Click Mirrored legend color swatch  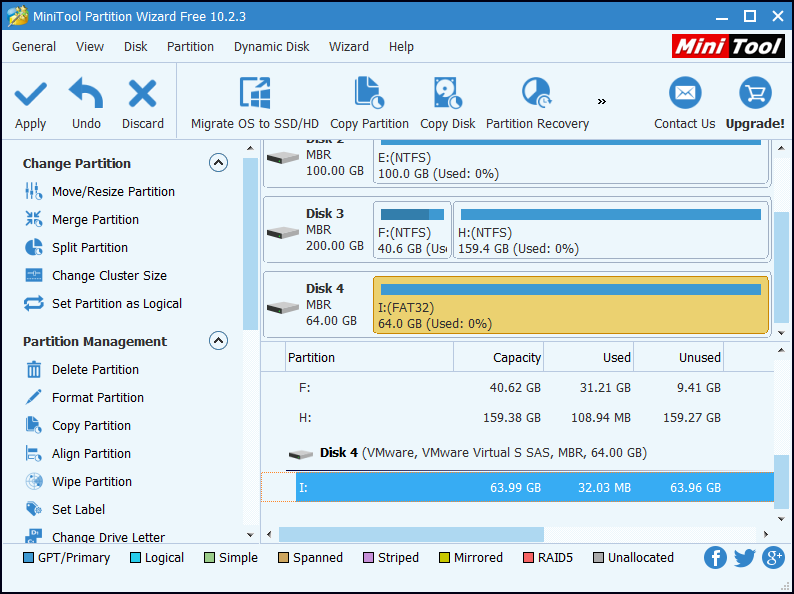[445, 558]
